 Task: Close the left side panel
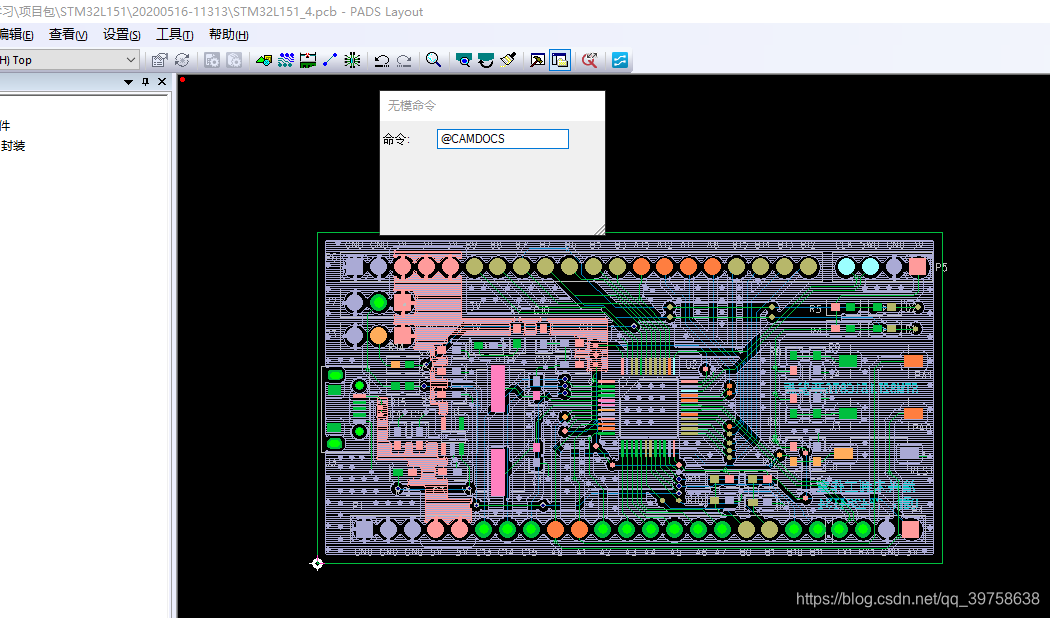162,82
